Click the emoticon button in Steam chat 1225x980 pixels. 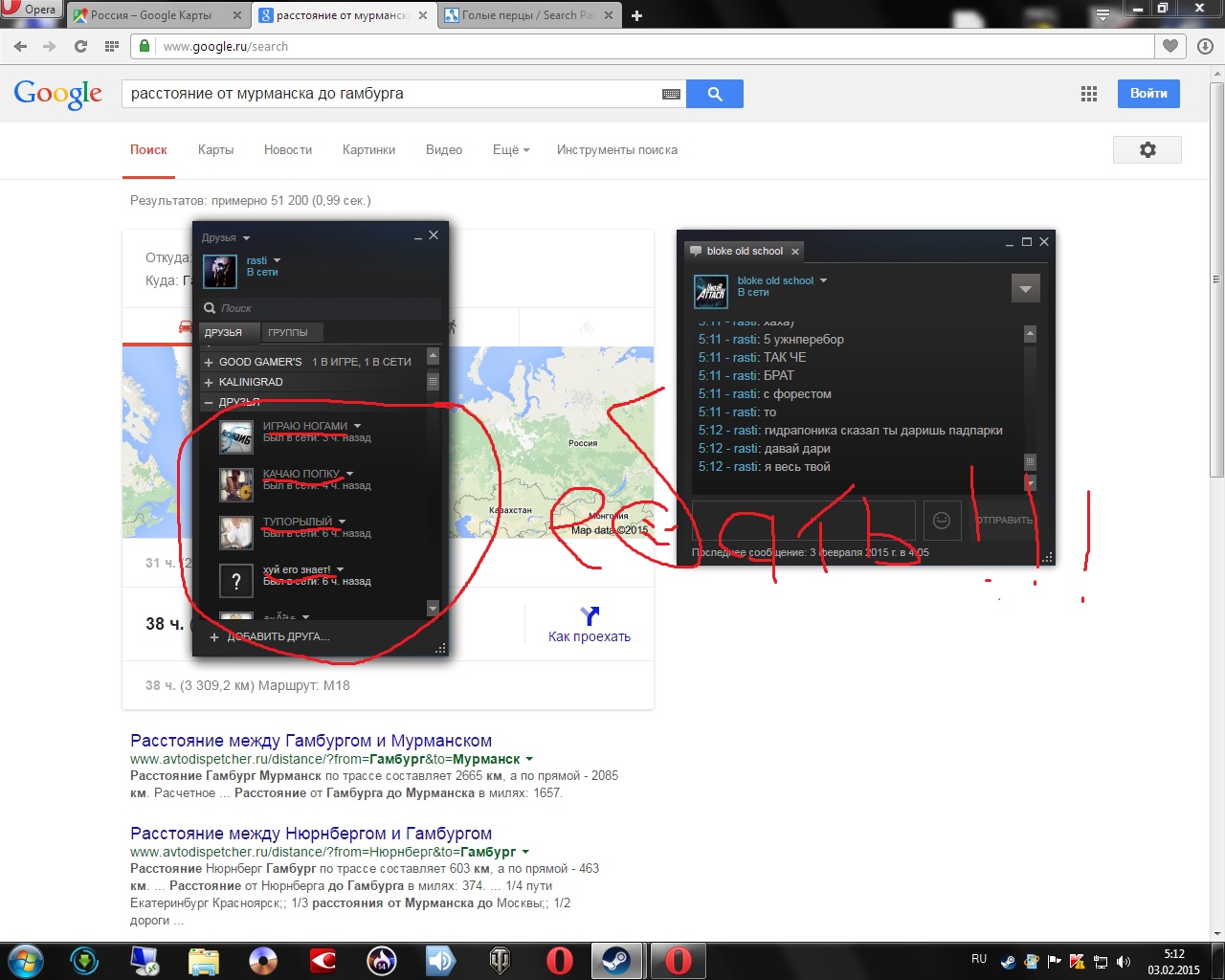942,520
